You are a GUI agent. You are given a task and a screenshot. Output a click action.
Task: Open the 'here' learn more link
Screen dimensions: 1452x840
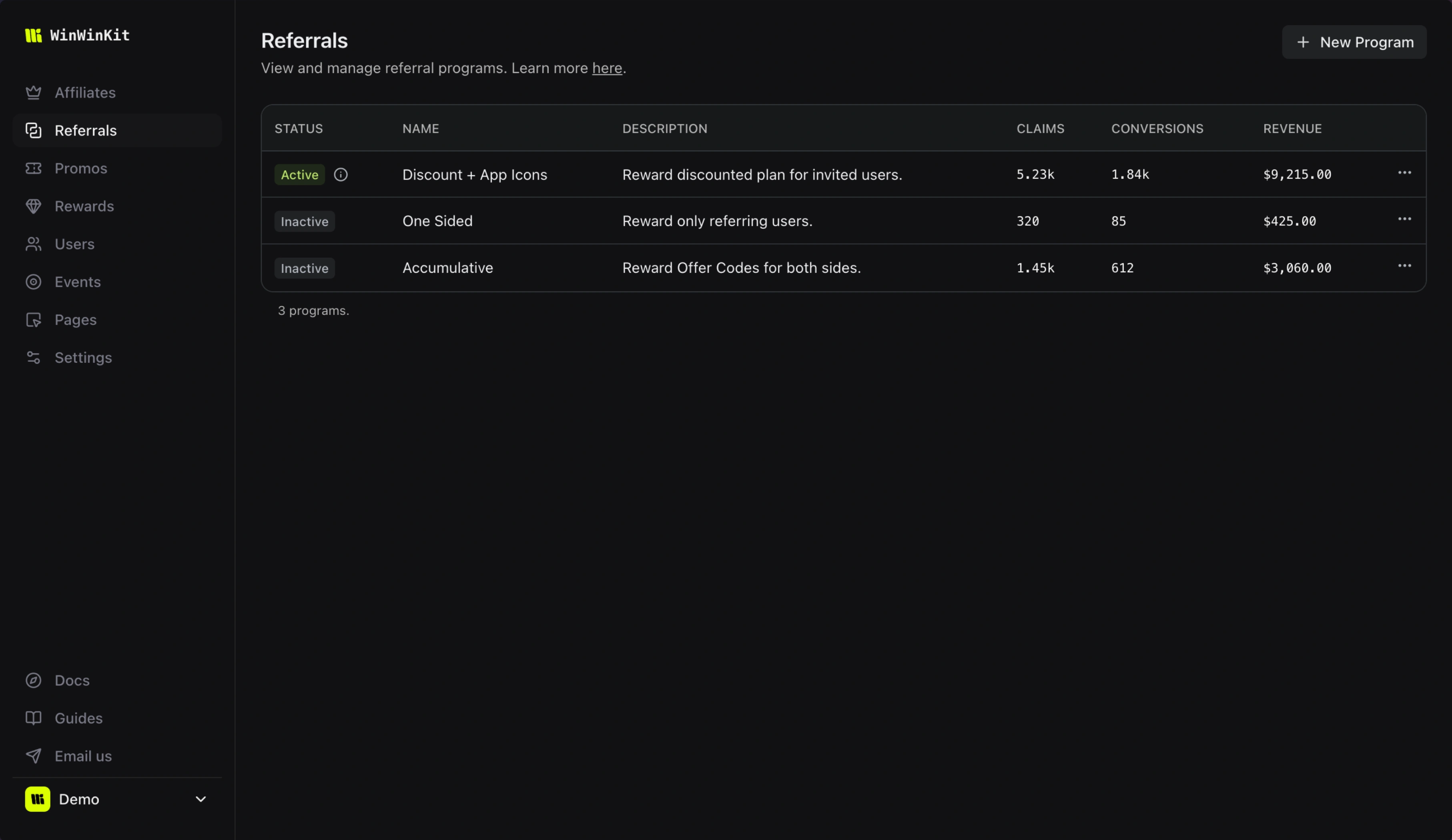(x=607, y=68)
